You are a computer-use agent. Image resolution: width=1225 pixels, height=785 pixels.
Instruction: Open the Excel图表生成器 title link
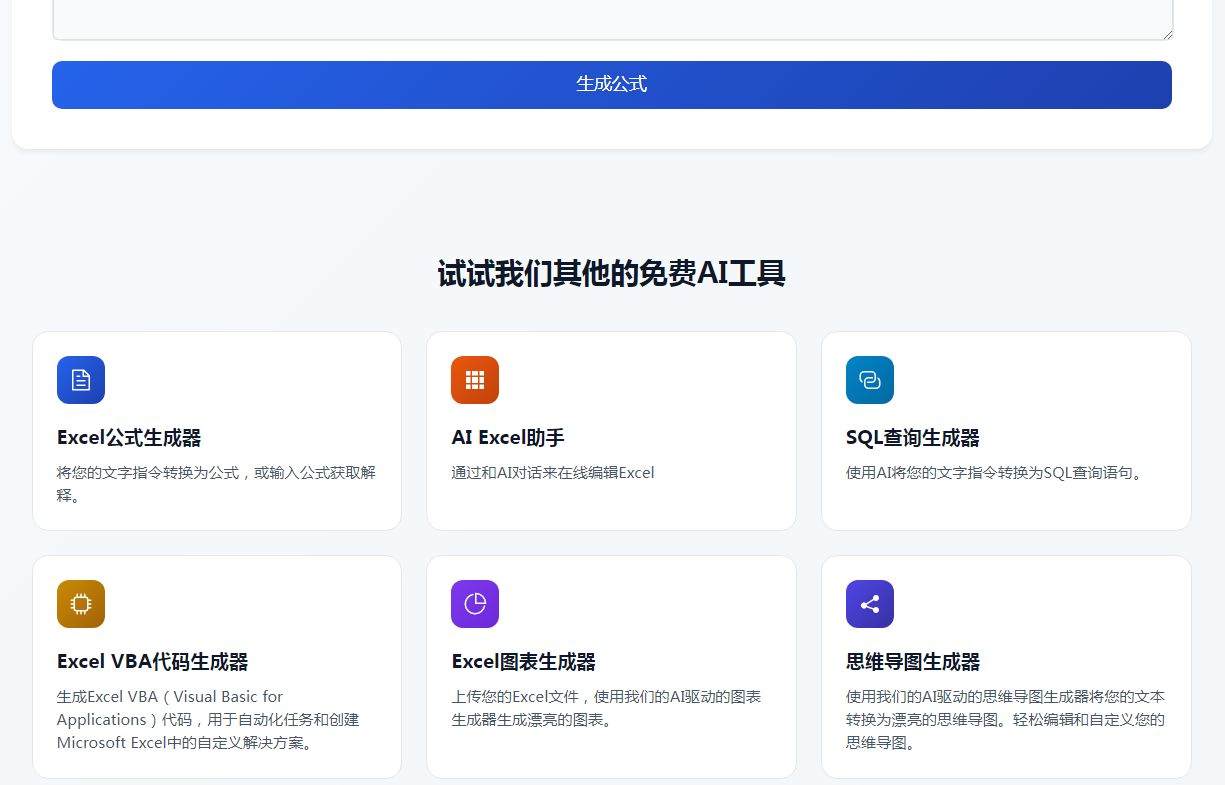click(523, 662)
